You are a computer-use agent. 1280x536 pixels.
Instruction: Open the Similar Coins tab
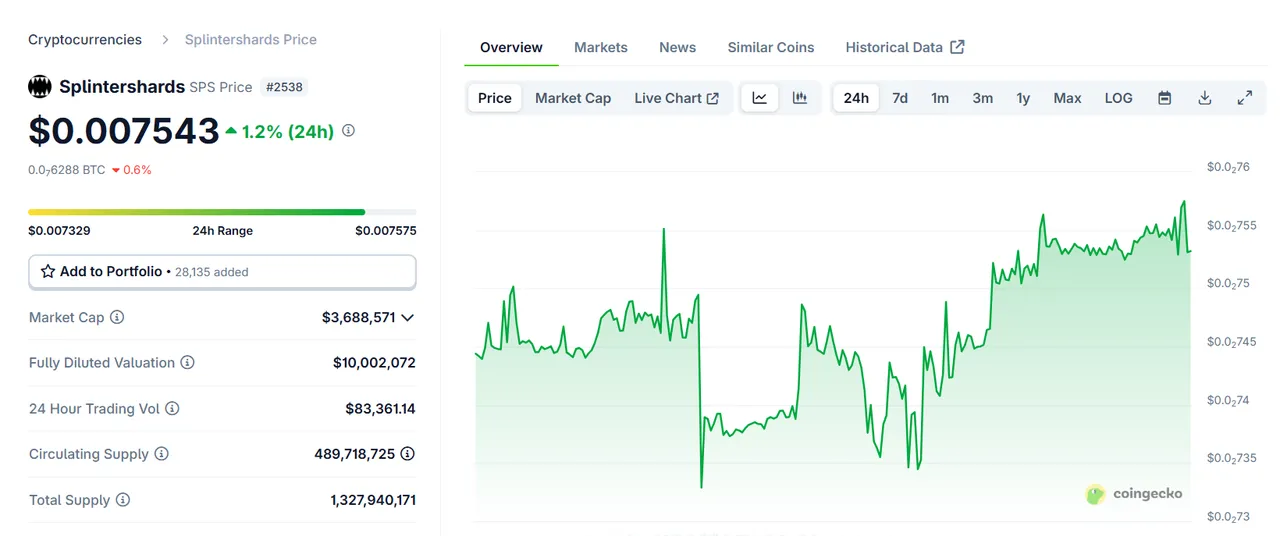coord(771,47)
